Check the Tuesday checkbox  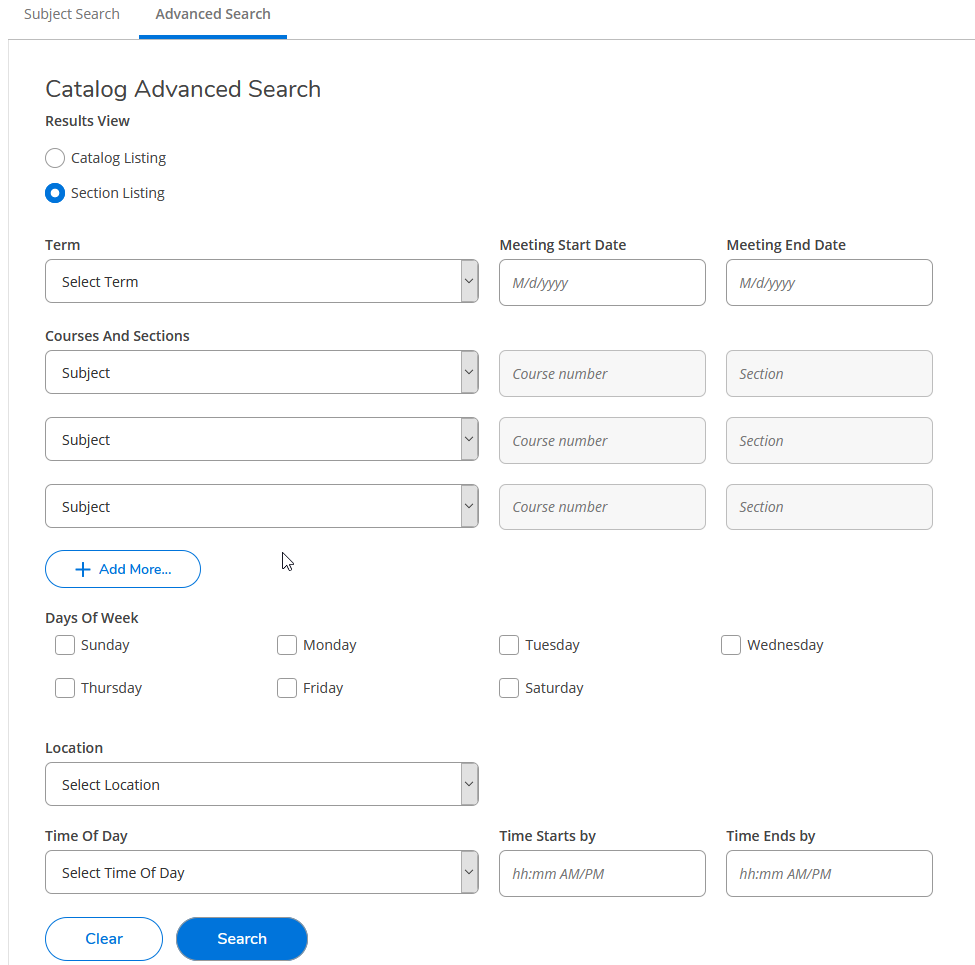point(509,645)
